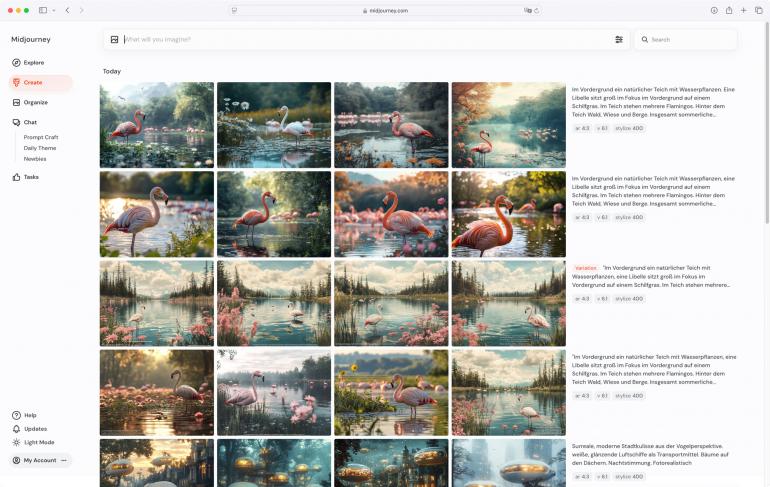This screenshot has height=487, width=770.
Task: Open the prompt settings sliders icon
Action: click(619, 39)
